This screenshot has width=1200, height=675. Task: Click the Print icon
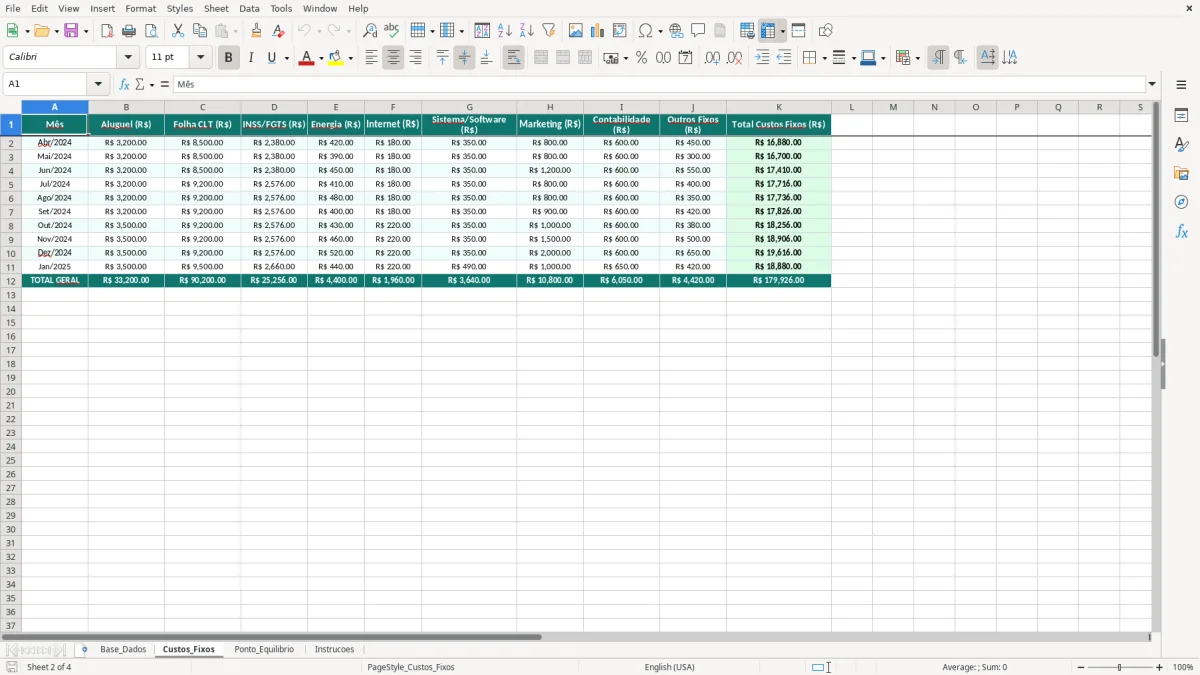click(x=129, y=31)
